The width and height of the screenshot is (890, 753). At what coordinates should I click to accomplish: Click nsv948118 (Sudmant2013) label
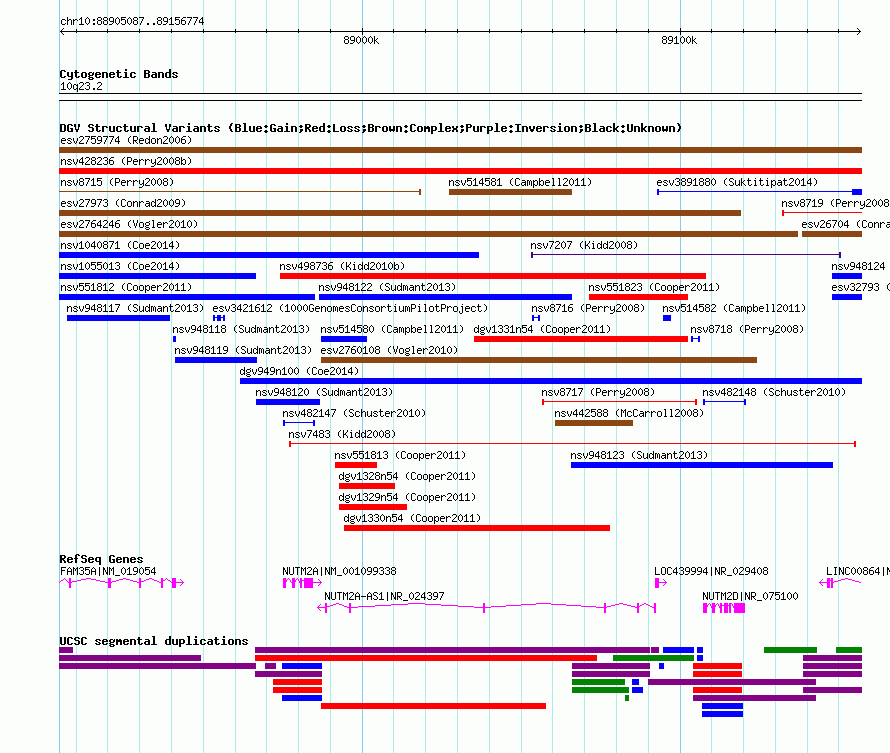[241, 329]
